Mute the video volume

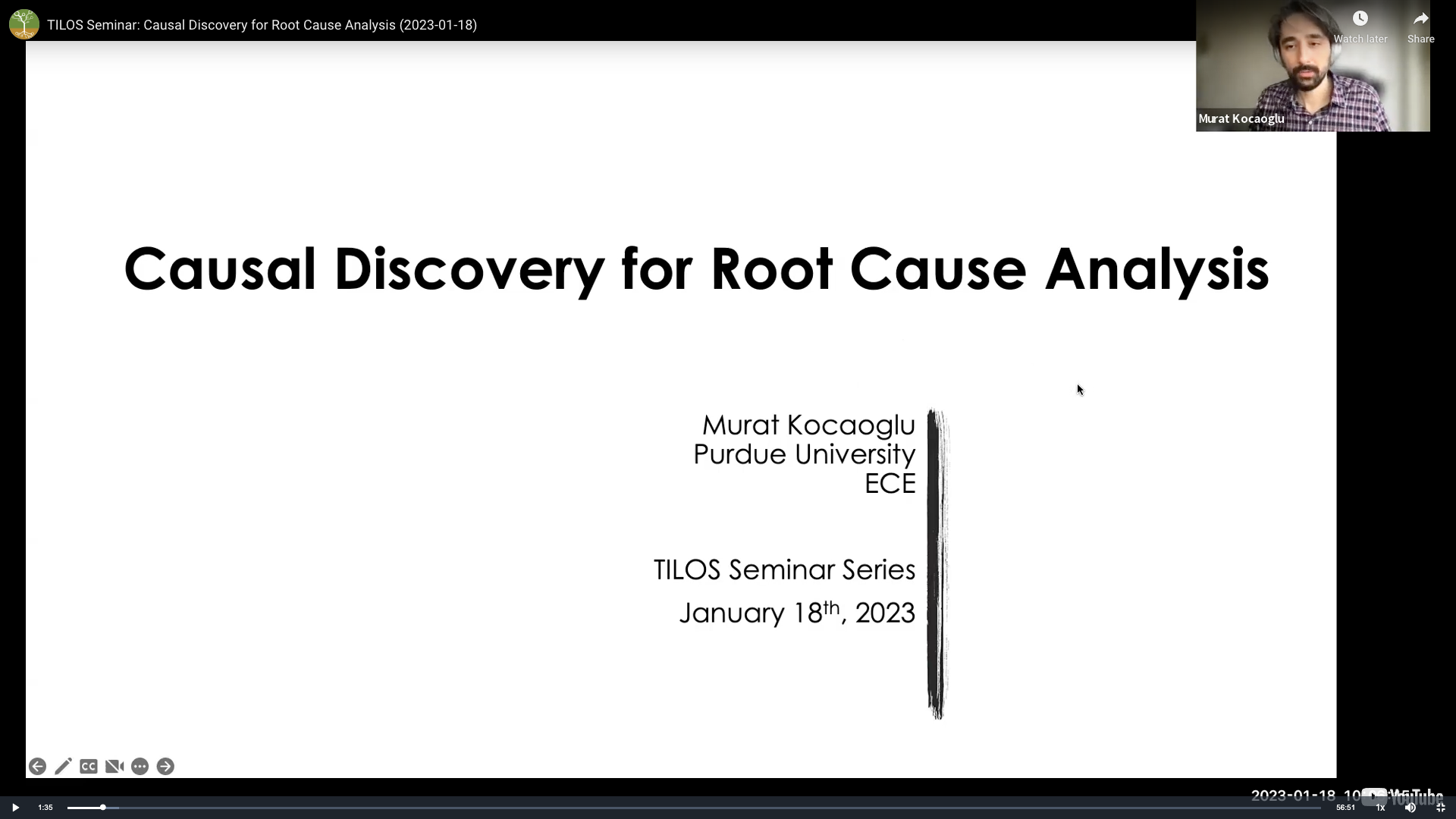(x=1410, y=808)
